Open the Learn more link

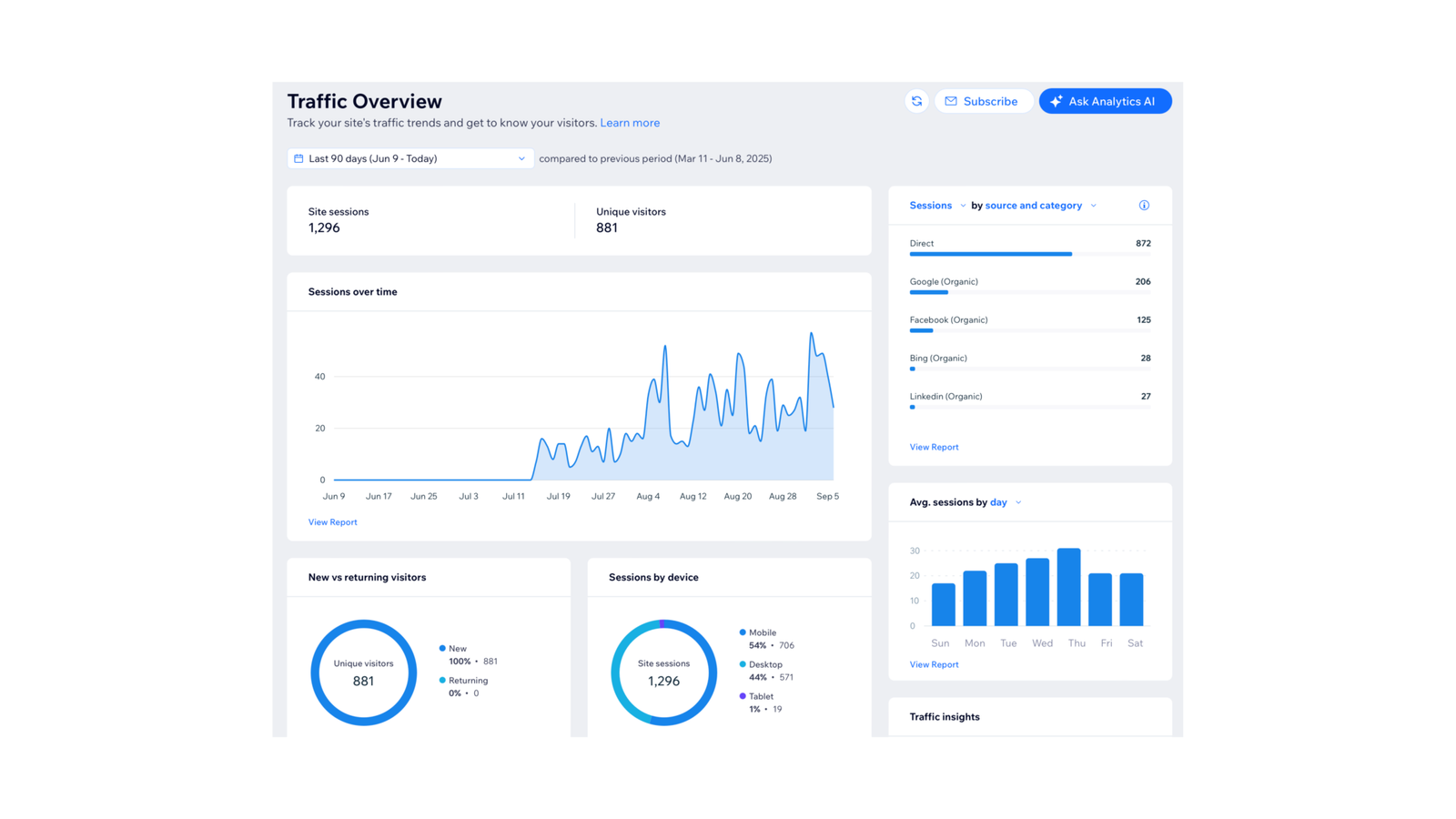630,123
